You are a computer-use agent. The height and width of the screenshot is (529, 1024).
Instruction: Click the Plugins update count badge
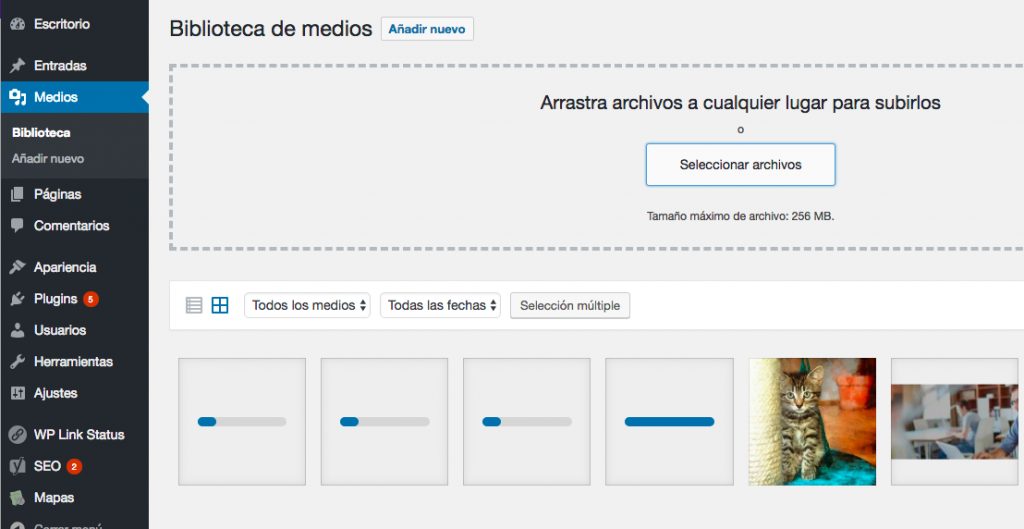point(91,299)
